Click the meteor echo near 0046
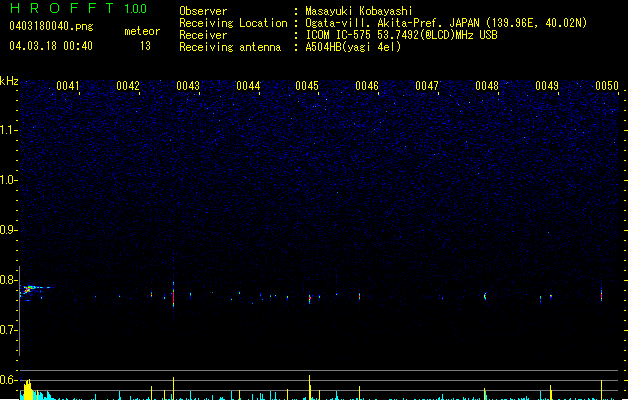629x400 pixels. (x=359, y=296)
